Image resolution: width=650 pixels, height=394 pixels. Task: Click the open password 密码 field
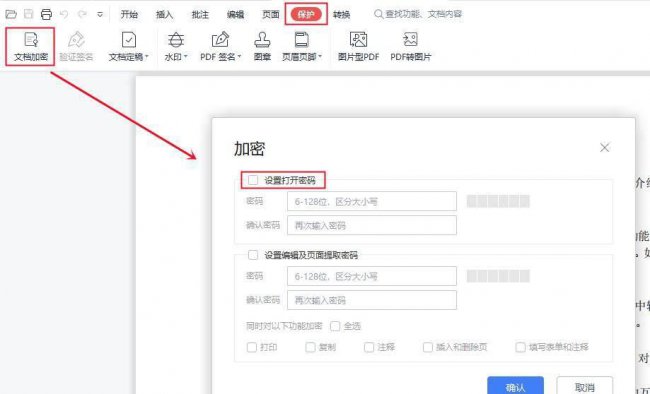click(x=372, y=202)
